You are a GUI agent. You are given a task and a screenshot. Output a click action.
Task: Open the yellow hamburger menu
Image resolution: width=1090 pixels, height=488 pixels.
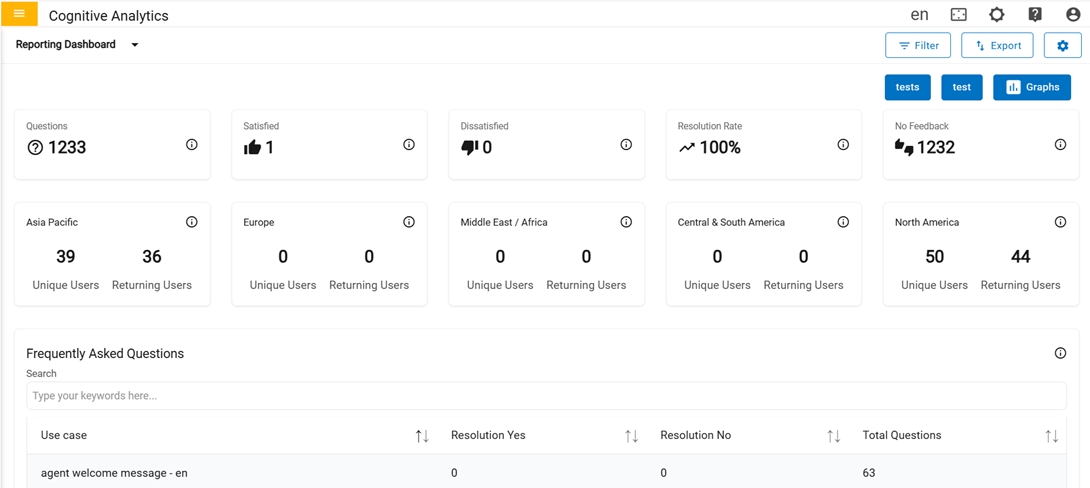pos(19,14)
